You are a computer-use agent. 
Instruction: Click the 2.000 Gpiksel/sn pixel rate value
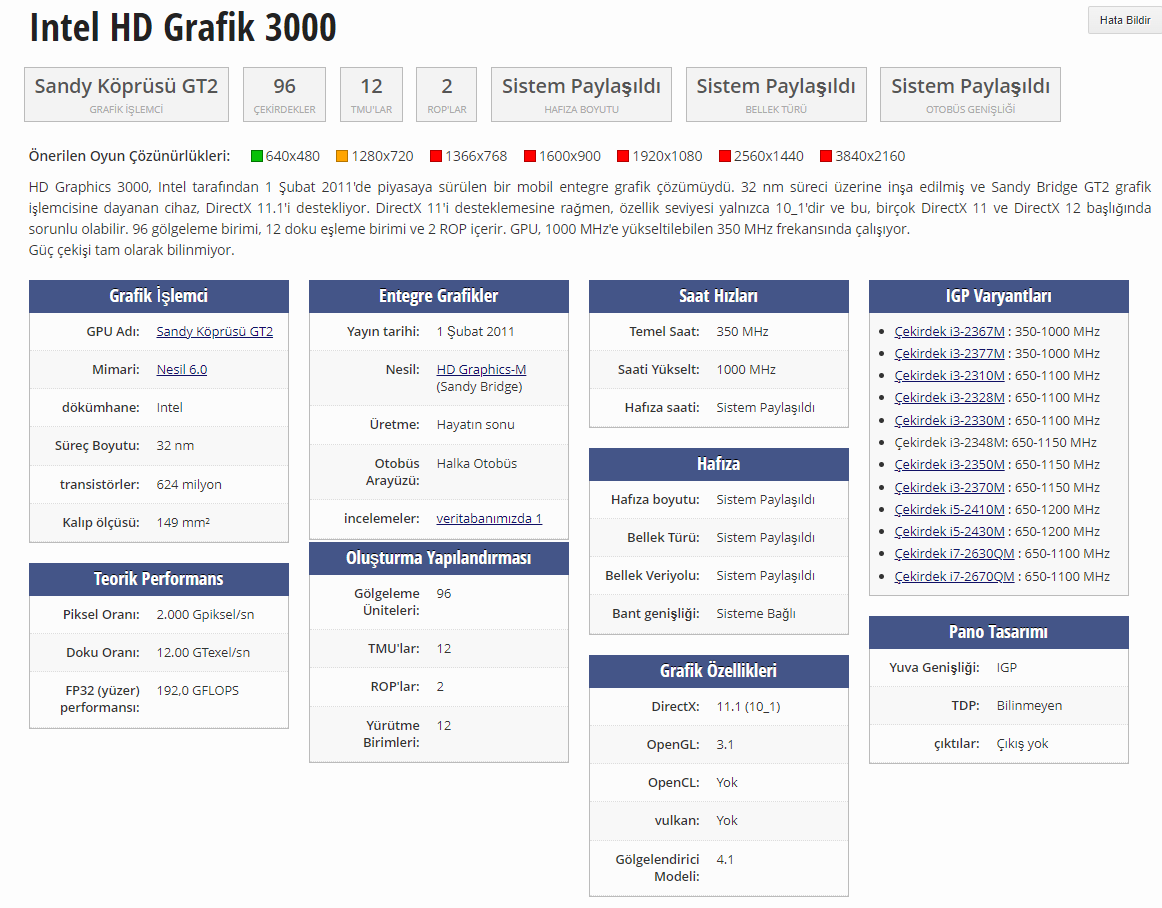[x=205, y=614]
